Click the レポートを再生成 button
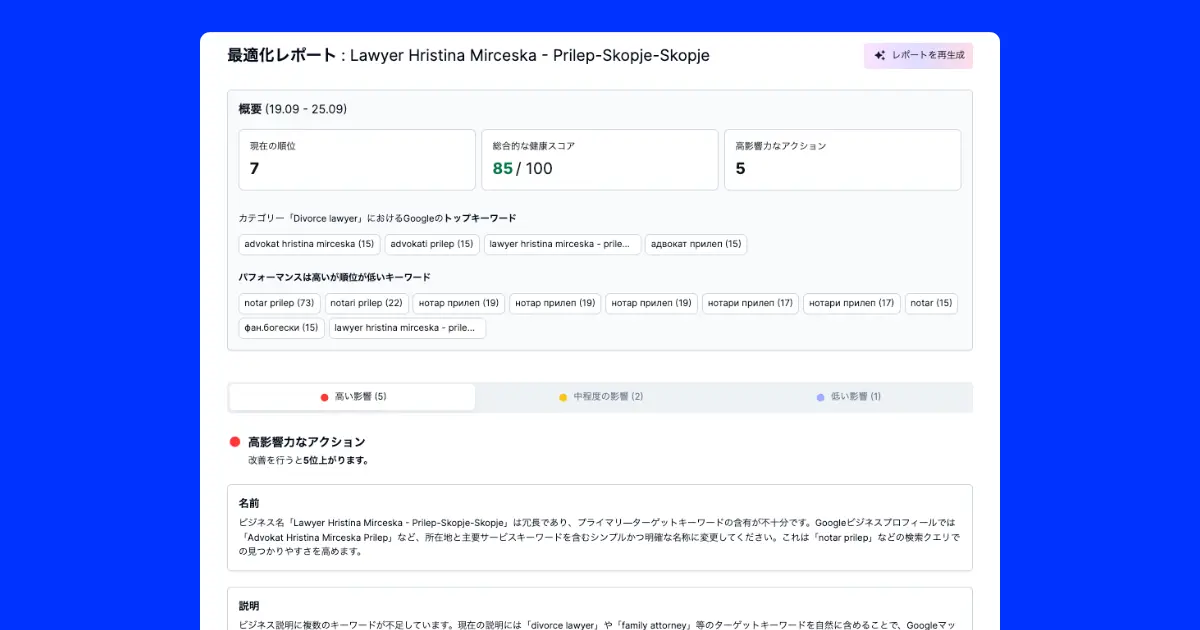The height and width of the screenshot is (630, 1200). tap(917, 55)
